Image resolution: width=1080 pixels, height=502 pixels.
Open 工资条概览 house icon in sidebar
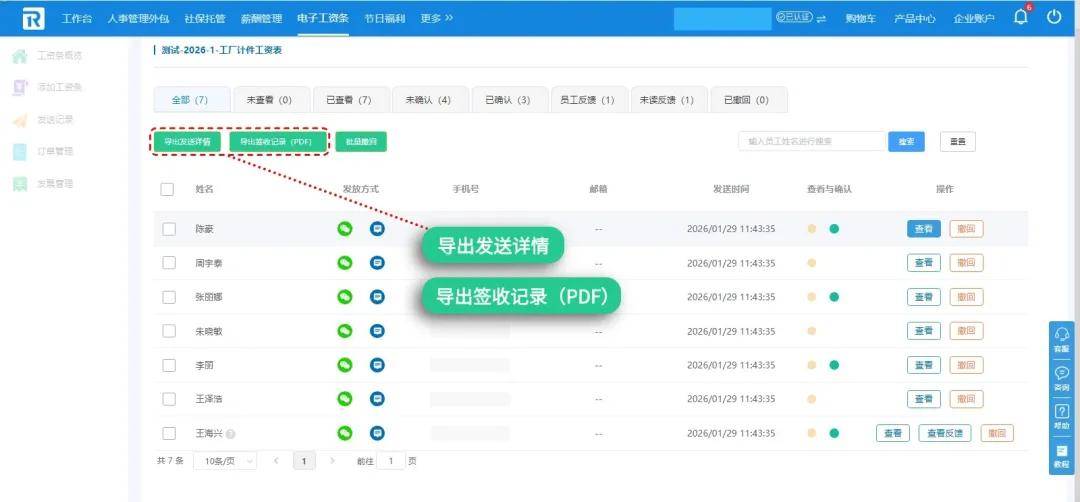[20, 56]
